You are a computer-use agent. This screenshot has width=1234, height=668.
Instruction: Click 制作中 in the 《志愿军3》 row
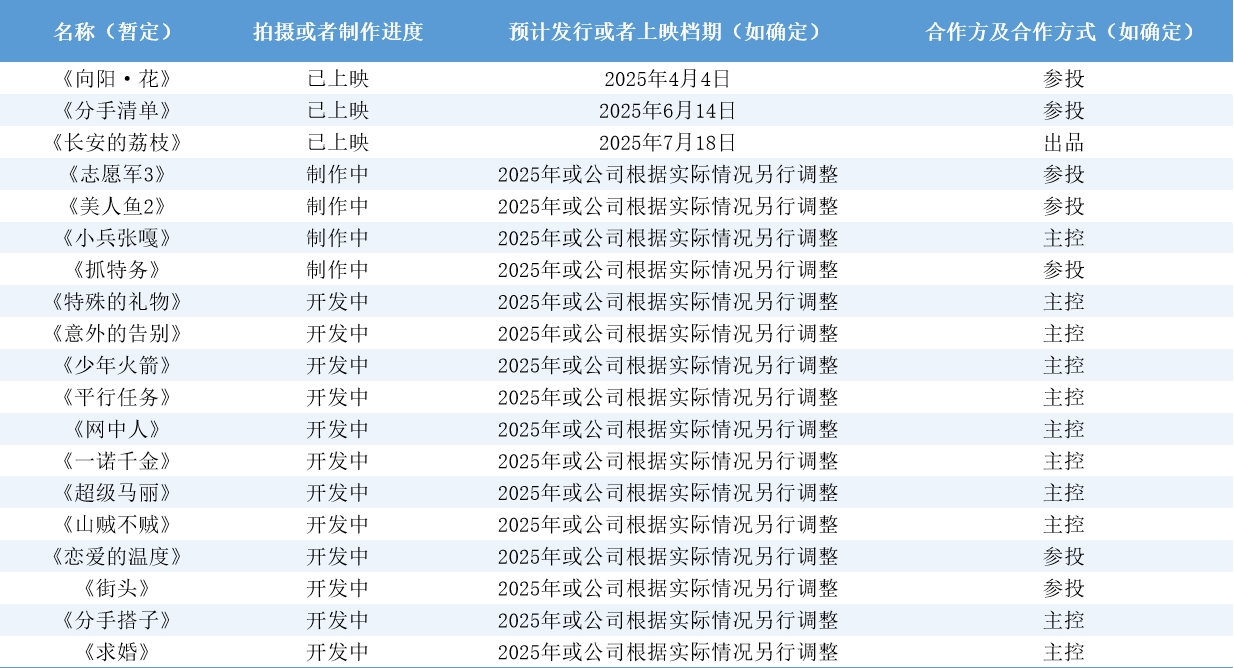click(x=338, y=174)
